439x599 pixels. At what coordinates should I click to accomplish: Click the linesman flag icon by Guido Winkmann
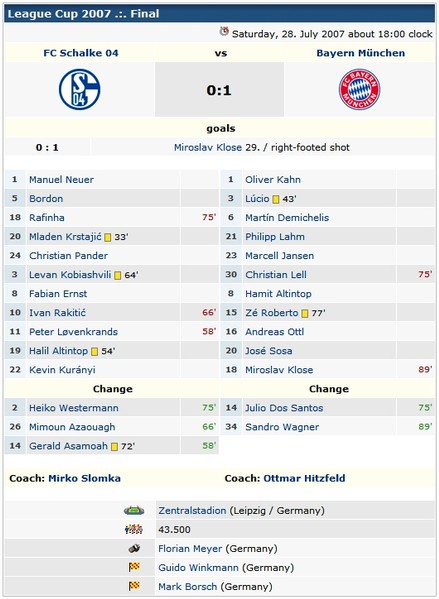(134, 567)
